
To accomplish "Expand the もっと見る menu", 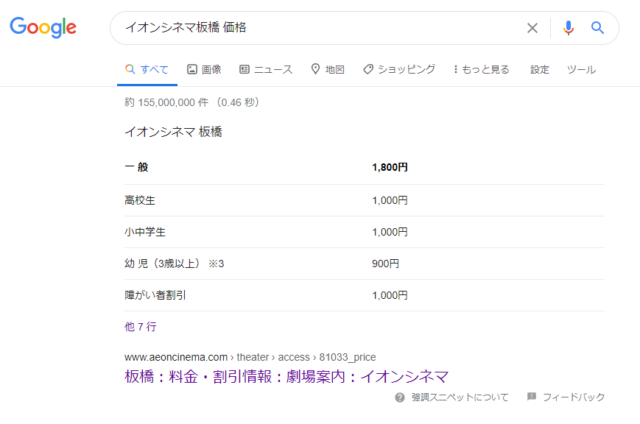I will [x=481, y=69].
